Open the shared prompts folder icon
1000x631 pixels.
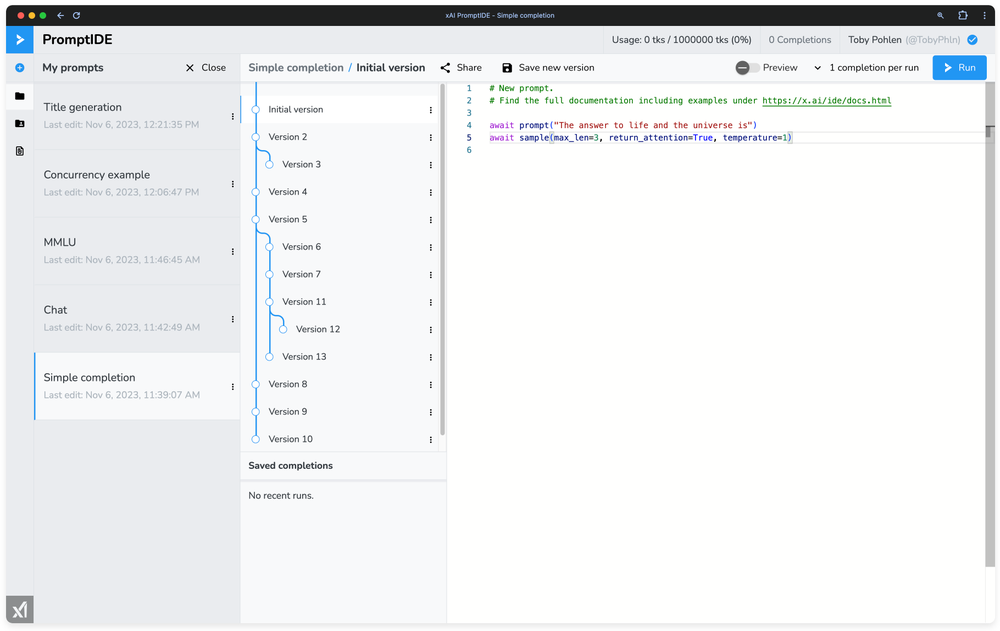click(19, 124)
